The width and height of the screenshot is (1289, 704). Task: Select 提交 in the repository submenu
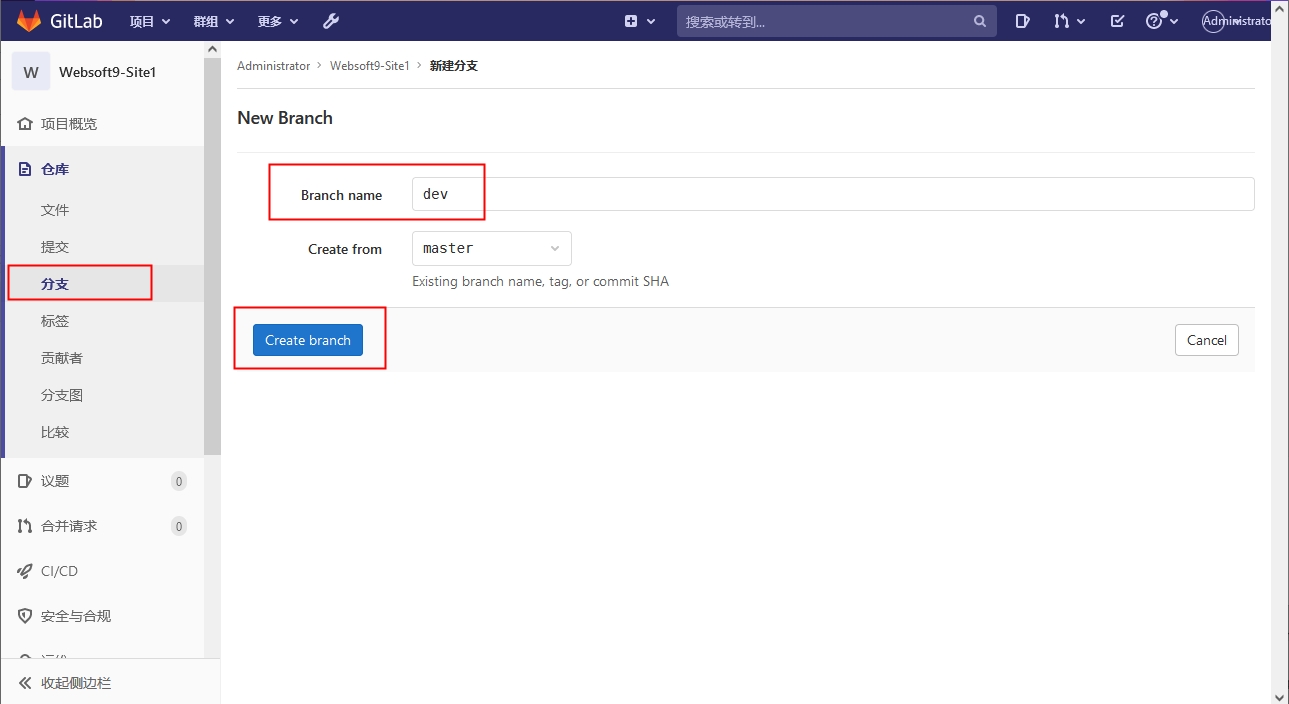point(55,247)
